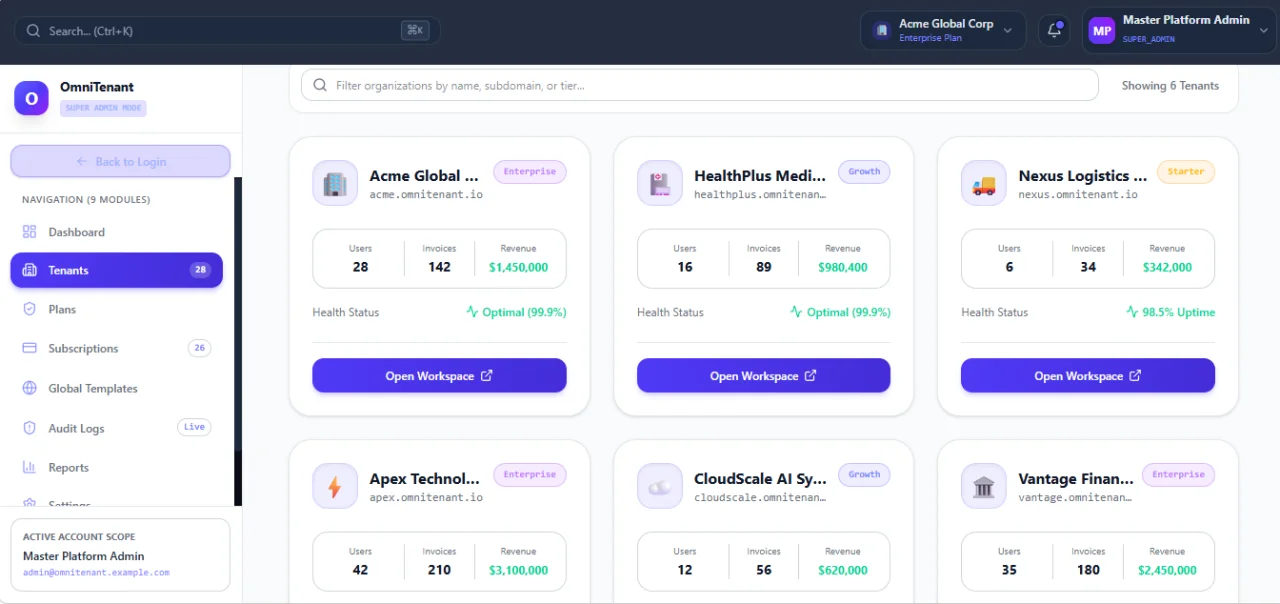Screen dimensions: 1280x604
Task: Click the Enterprise badge on Vantage card
Action: tap(1178, 475)
